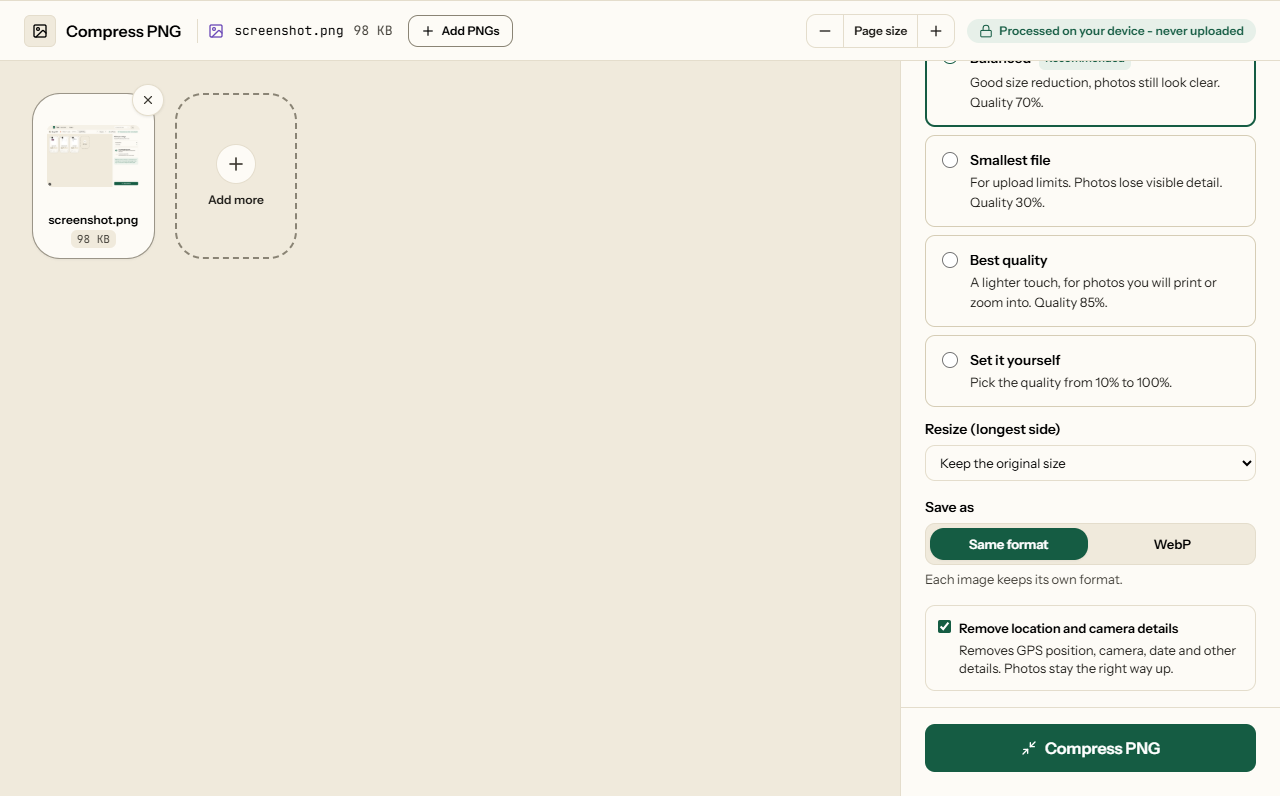The image size is (1280, 796).
Task: Click the Compress PNG header title
Action: (124, 31)
